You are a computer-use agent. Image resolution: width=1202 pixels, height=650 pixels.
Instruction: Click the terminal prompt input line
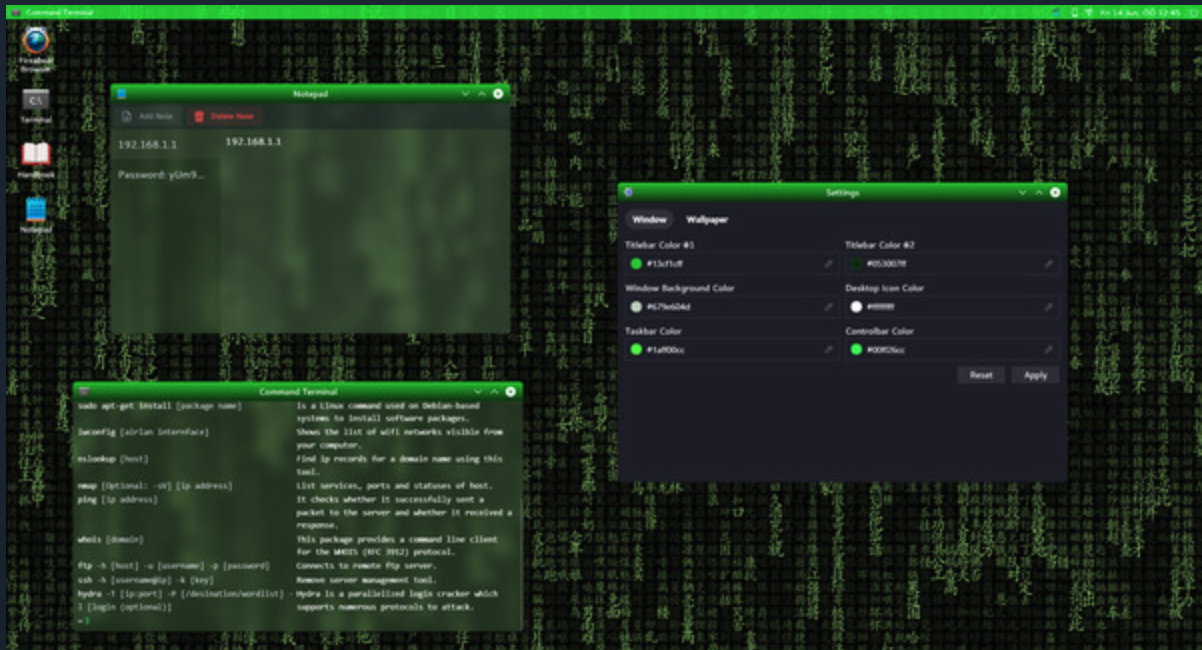pos(298,621)
